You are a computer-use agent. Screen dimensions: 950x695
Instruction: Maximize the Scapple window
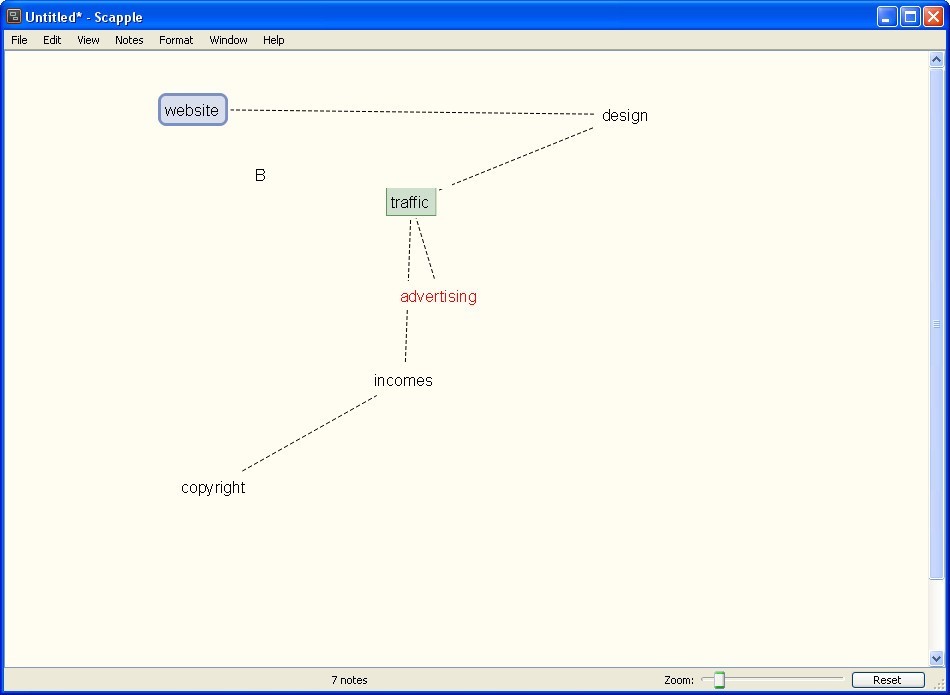click(910, 16)
